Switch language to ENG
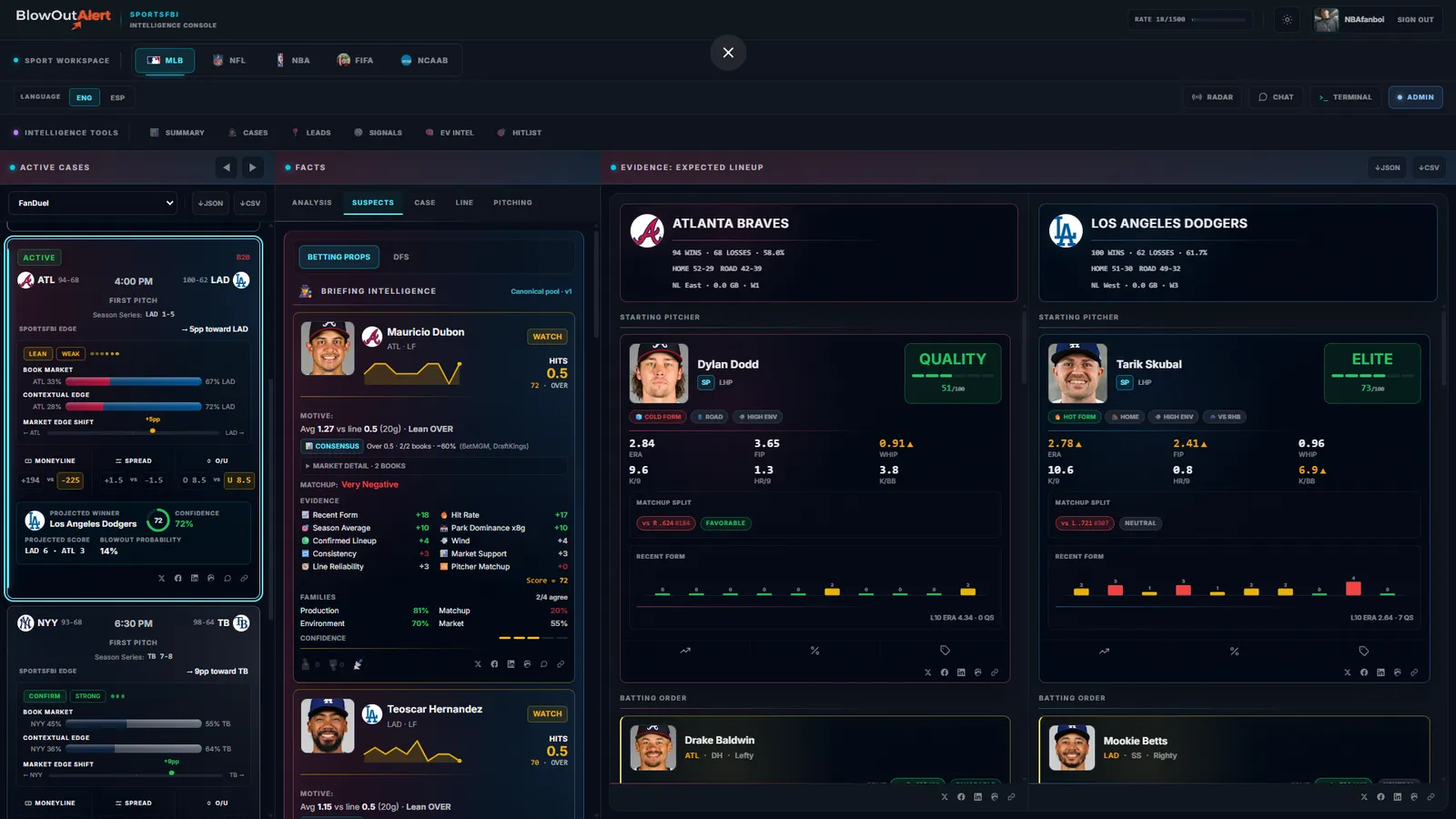 pyautogui.click(x=84, y=97)
